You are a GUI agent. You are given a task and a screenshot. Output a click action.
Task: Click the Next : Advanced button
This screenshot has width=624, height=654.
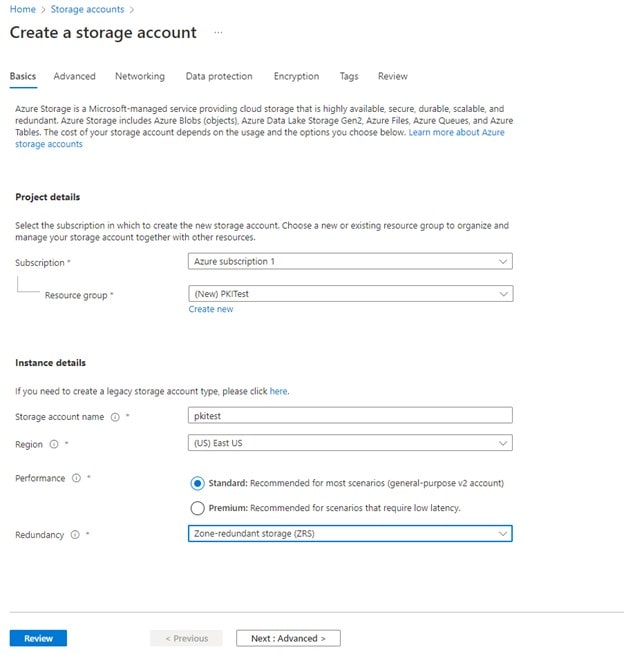click(288, 638)
